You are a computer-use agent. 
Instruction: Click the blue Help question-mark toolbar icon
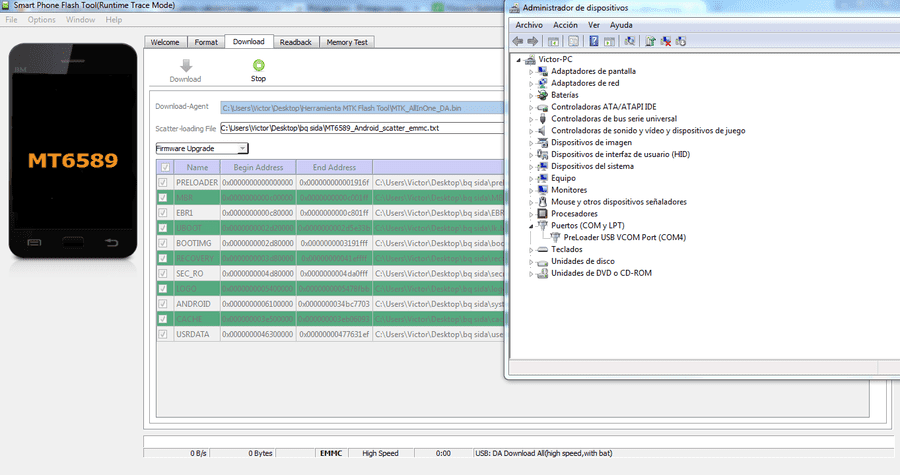coord(594,41)
